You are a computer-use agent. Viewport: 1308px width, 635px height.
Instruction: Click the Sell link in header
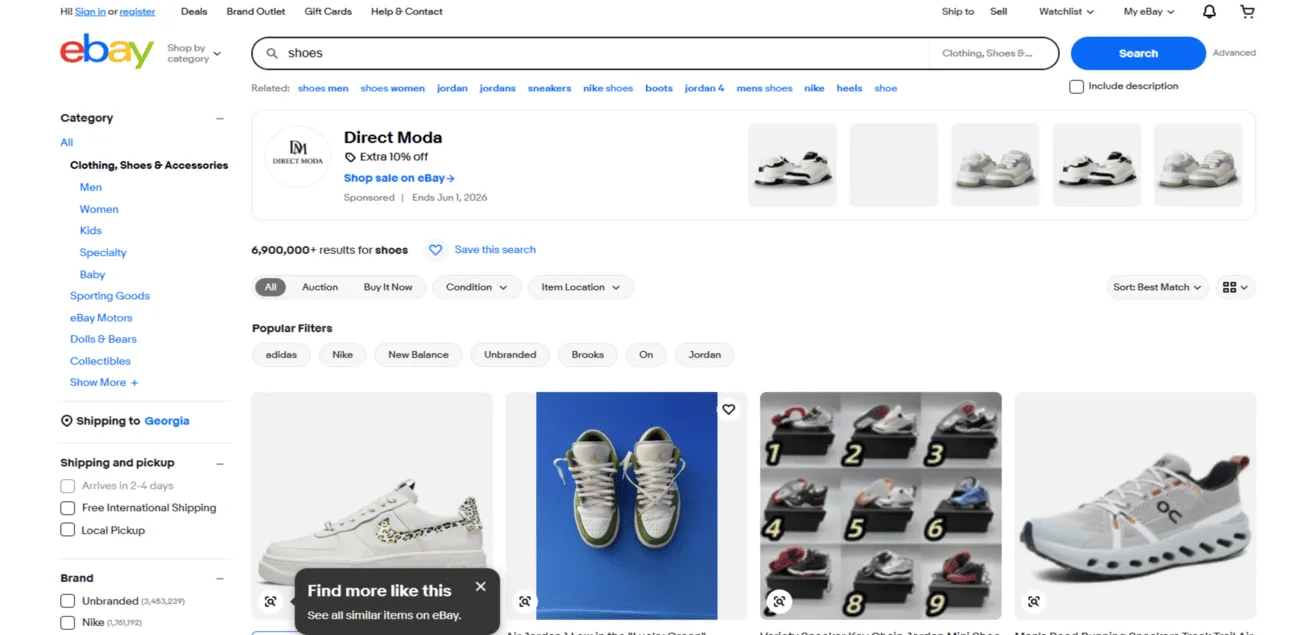[998, 12]
